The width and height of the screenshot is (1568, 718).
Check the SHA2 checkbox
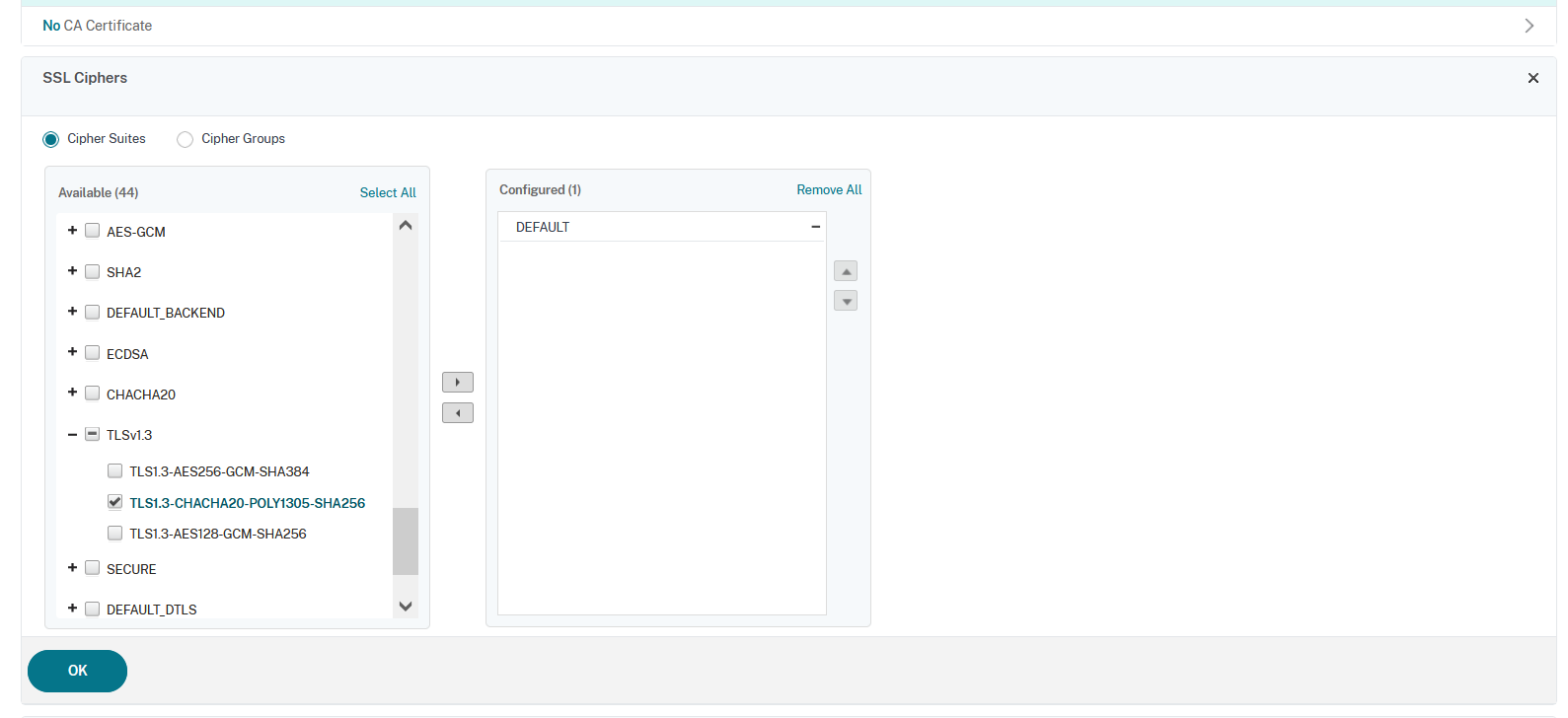coord(93,271)
